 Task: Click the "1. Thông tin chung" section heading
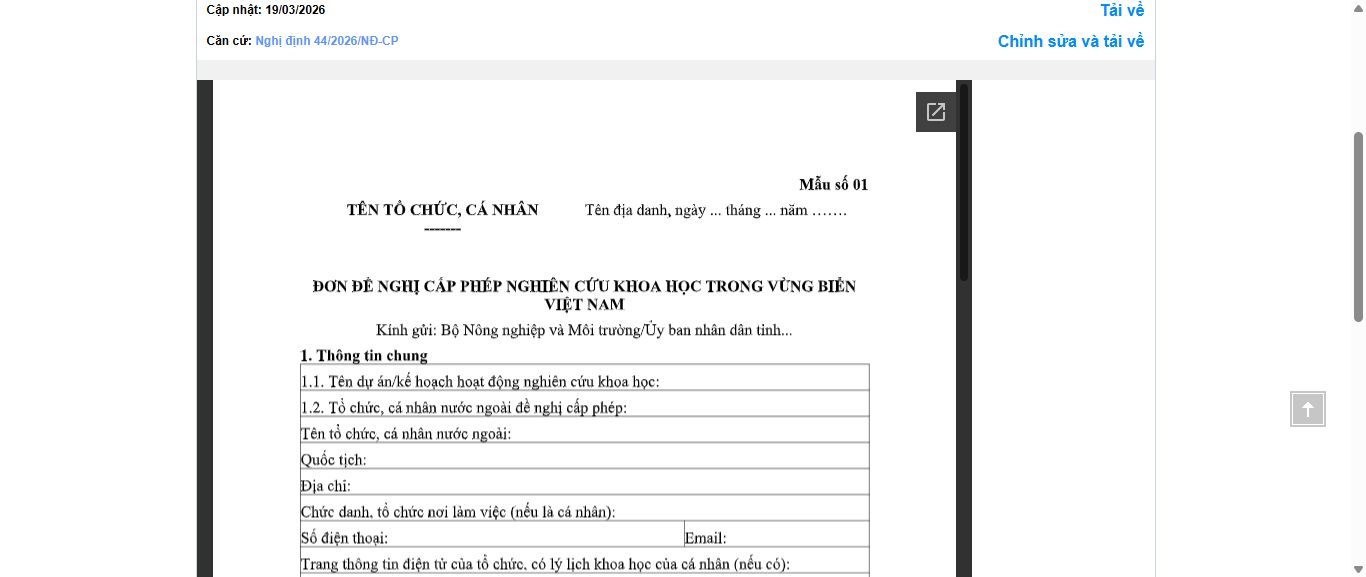pyautogui.click(x=364, y=355)
